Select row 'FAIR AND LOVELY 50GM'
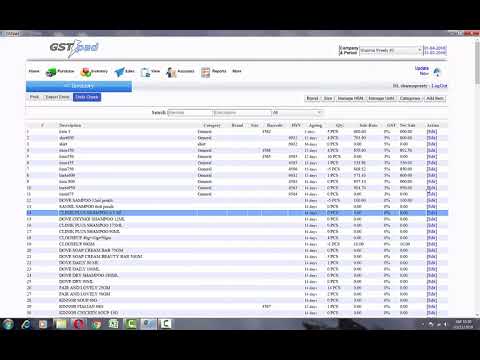The height and width of the screenshot is (360, 480). click(x=237, y=294)
